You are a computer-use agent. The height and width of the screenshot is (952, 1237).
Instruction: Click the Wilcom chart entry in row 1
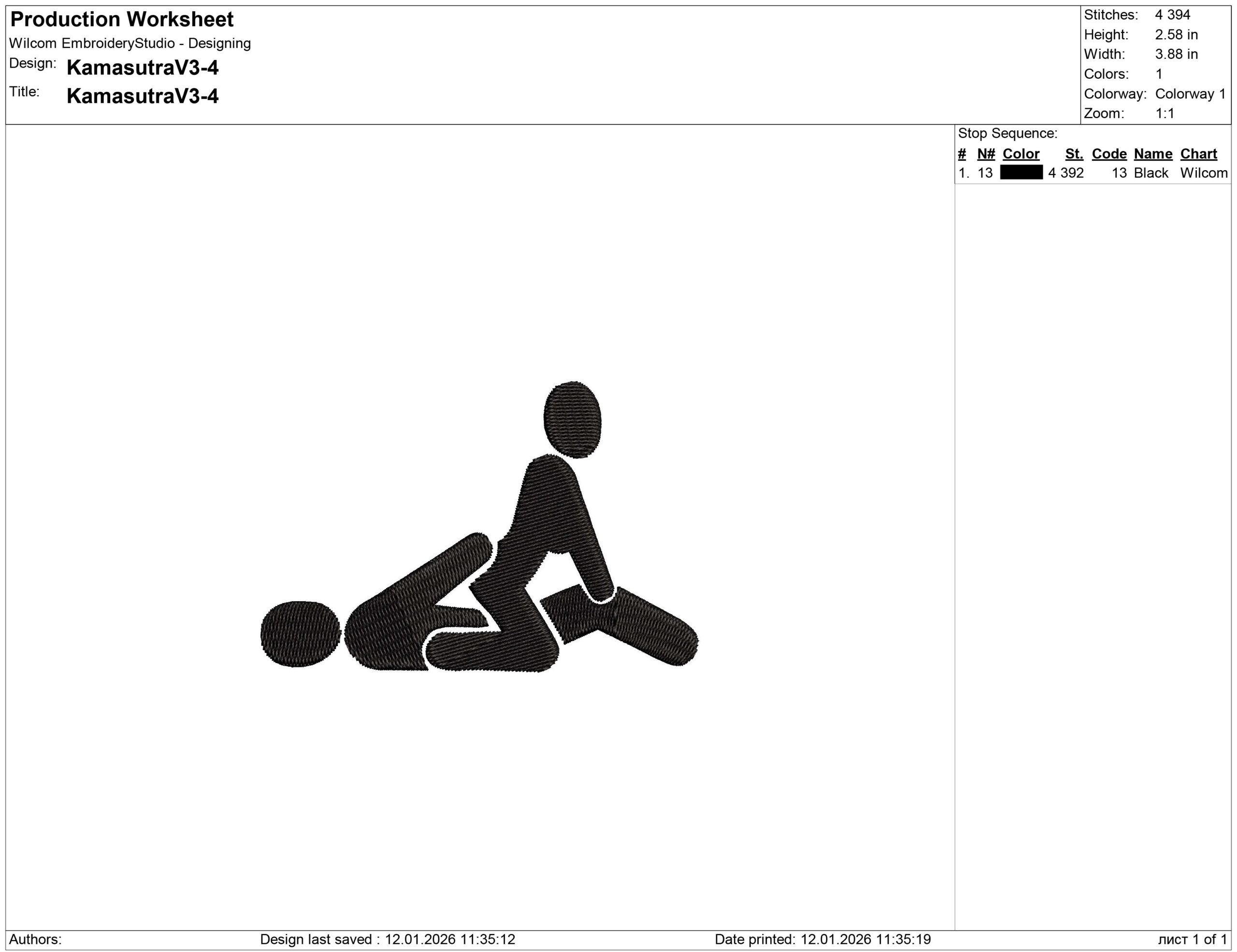tap(1204, 173)
